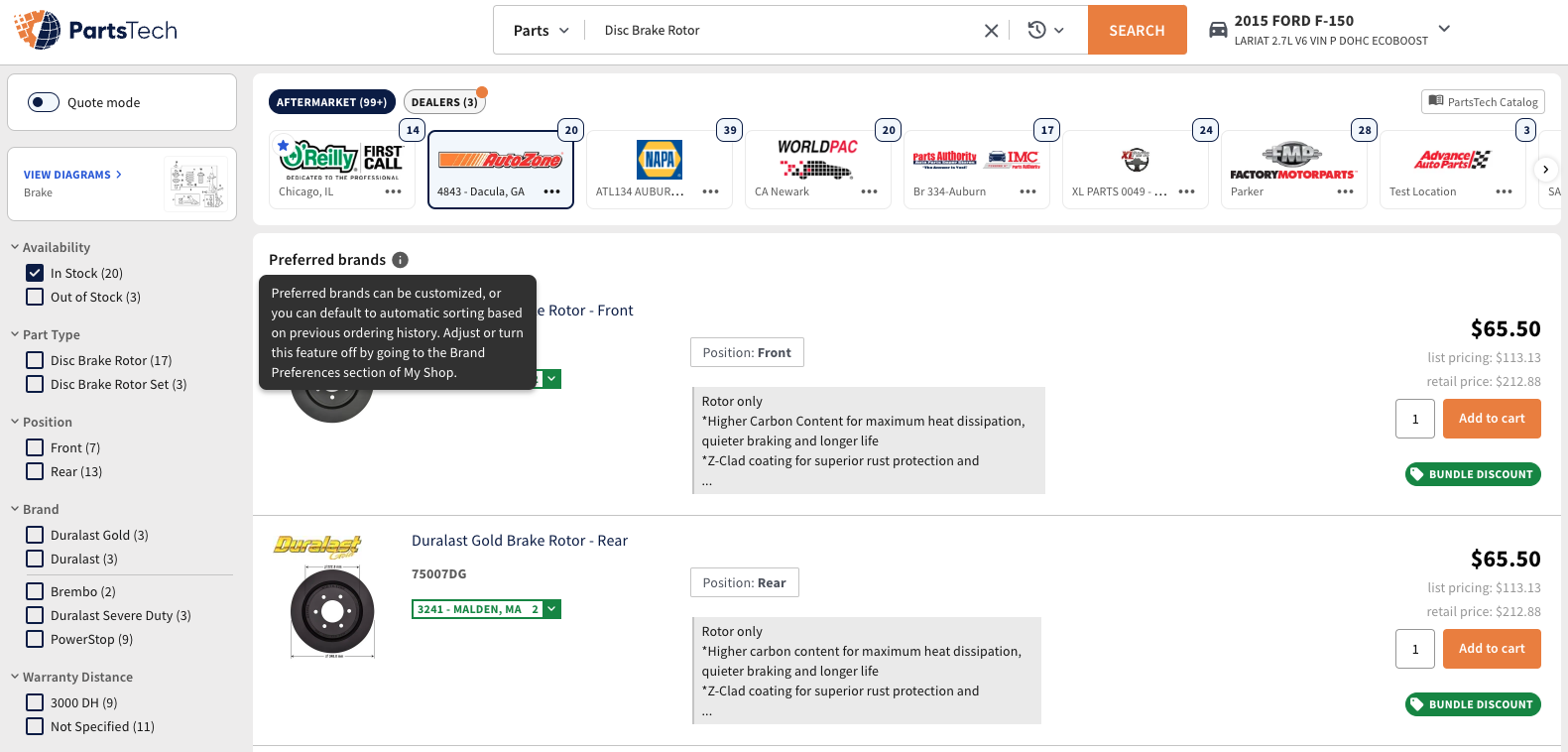Open the Parts search type dropdown

542,31
